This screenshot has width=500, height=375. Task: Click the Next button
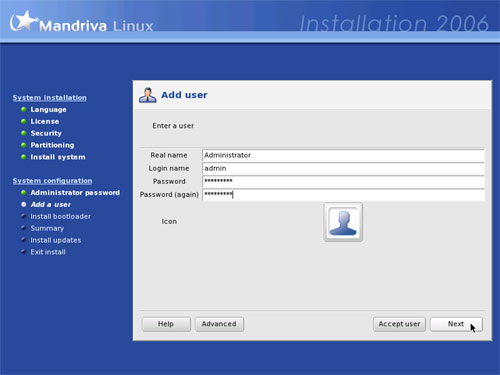pyautogui.click(x=456, y=324)
